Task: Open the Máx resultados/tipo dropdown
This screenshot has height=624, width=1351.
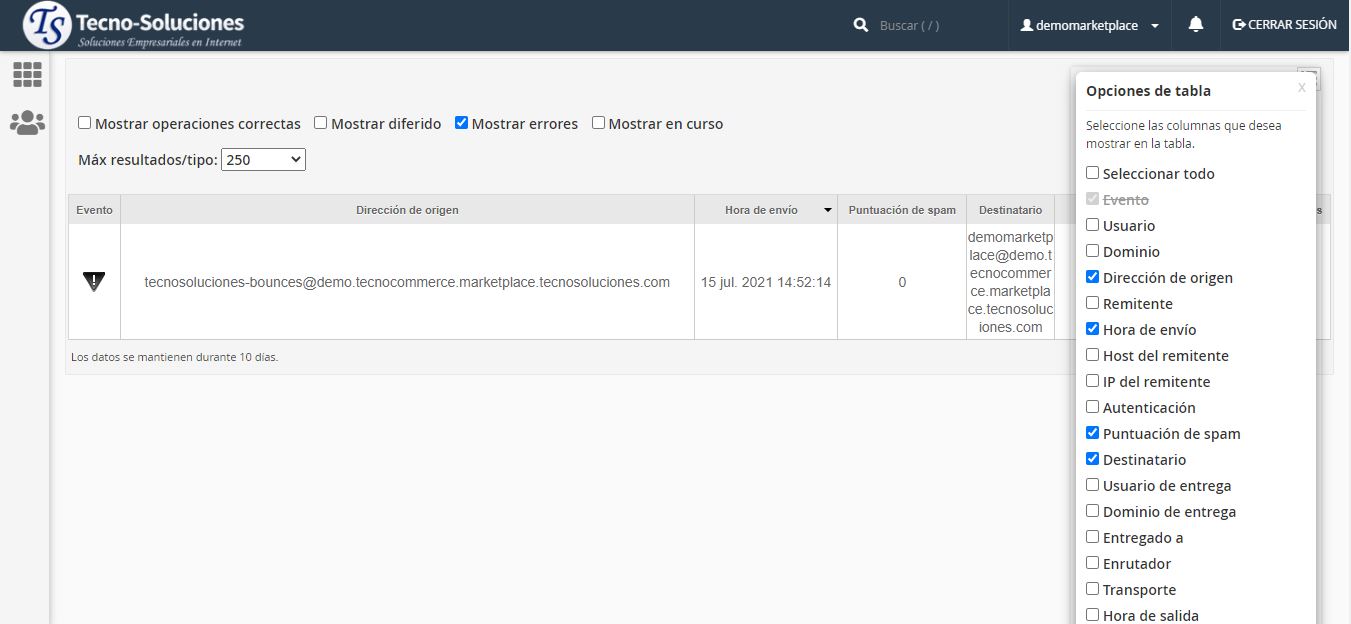Action: coord(263,159)
